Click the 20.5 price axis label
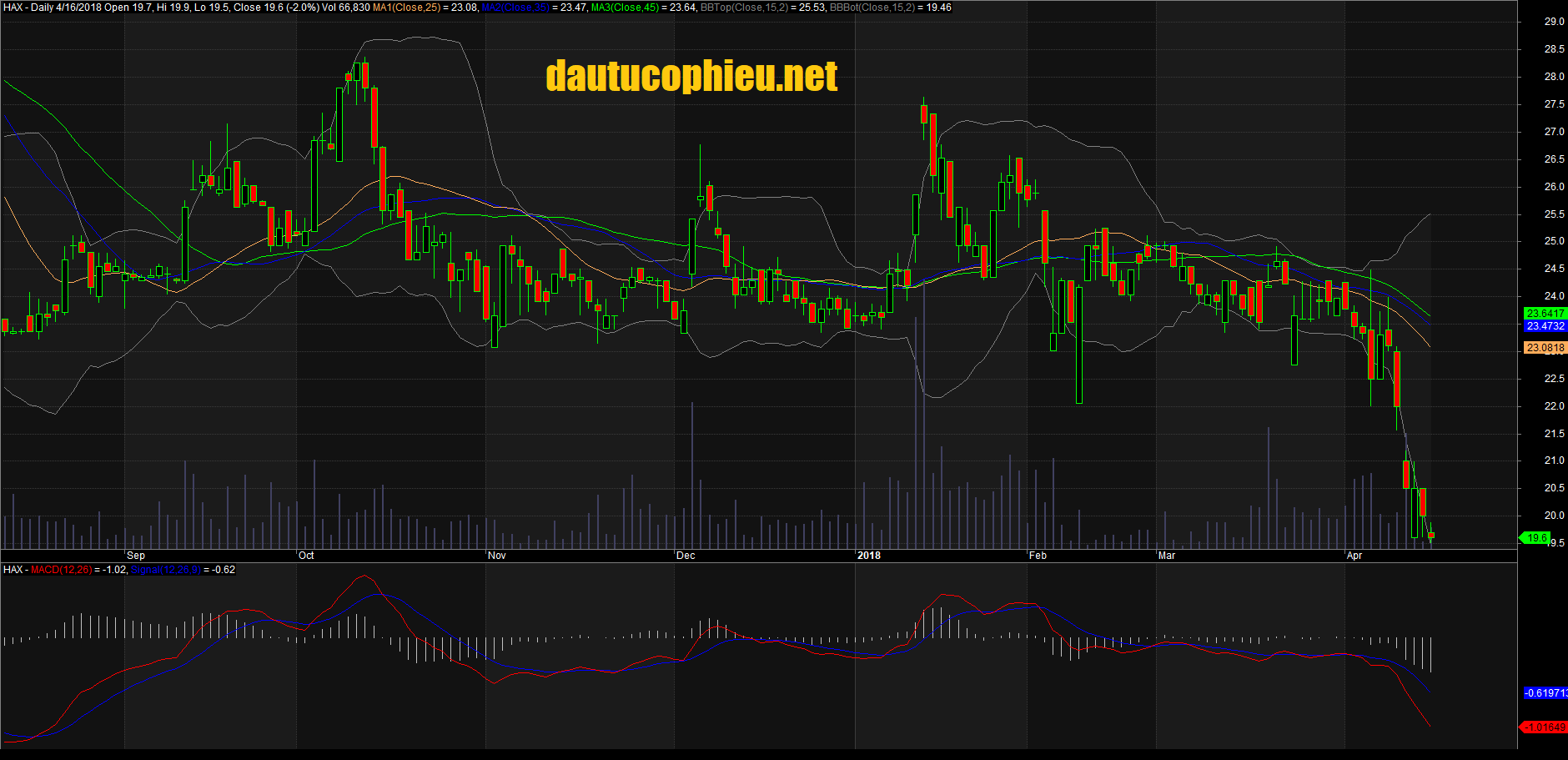This screenshot has width=1568, height=760. tap(1555, 488)
